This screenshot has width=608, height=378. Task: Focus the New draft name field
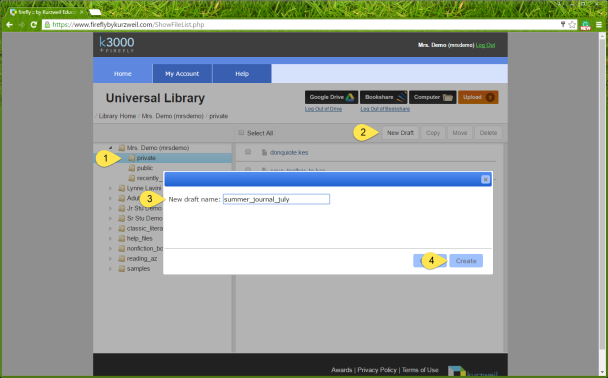click(276, 199)
